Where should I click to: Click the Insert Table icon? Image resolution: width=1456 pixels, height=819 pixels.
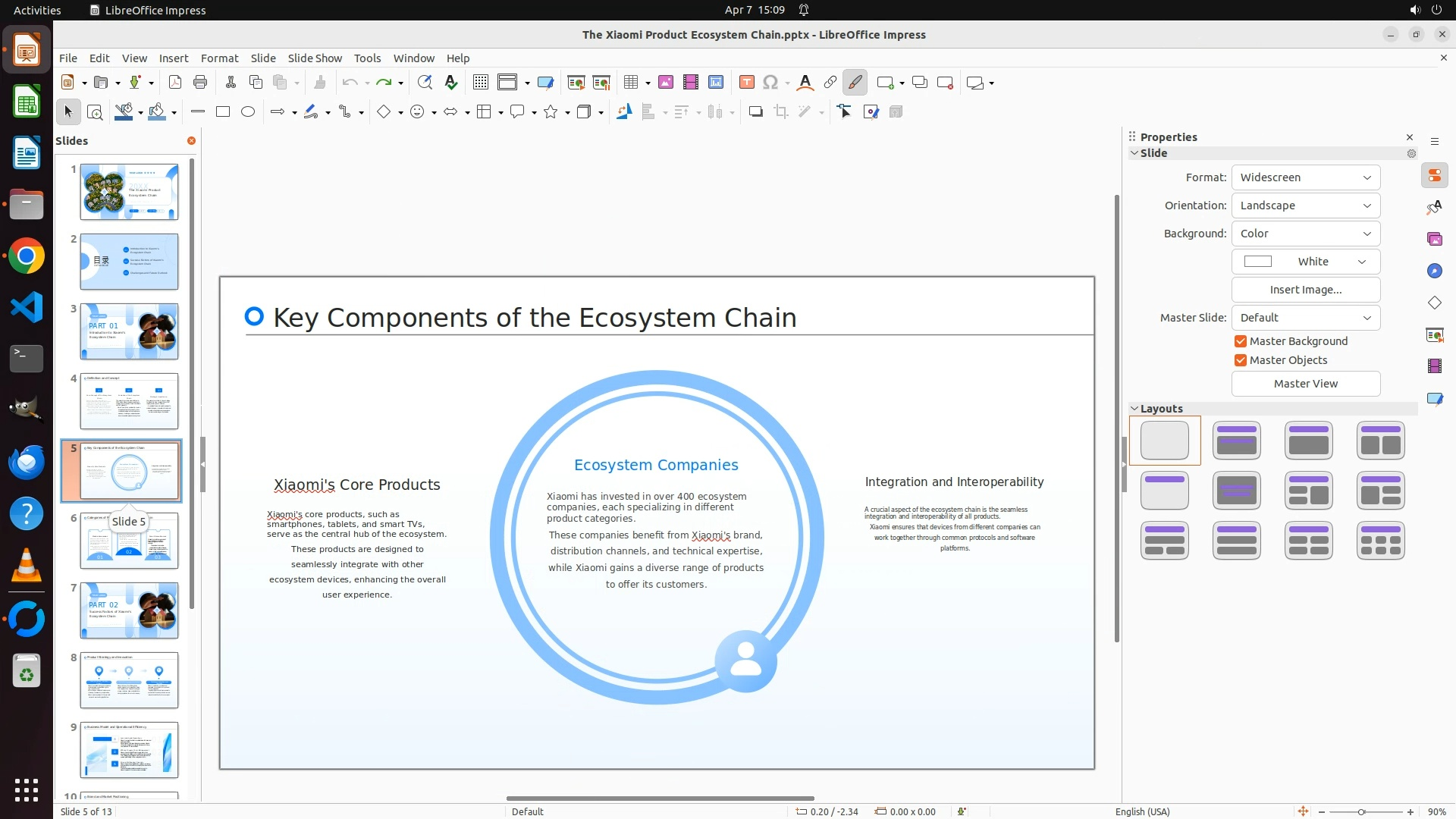pyautogui.click(x=630, y=83)
